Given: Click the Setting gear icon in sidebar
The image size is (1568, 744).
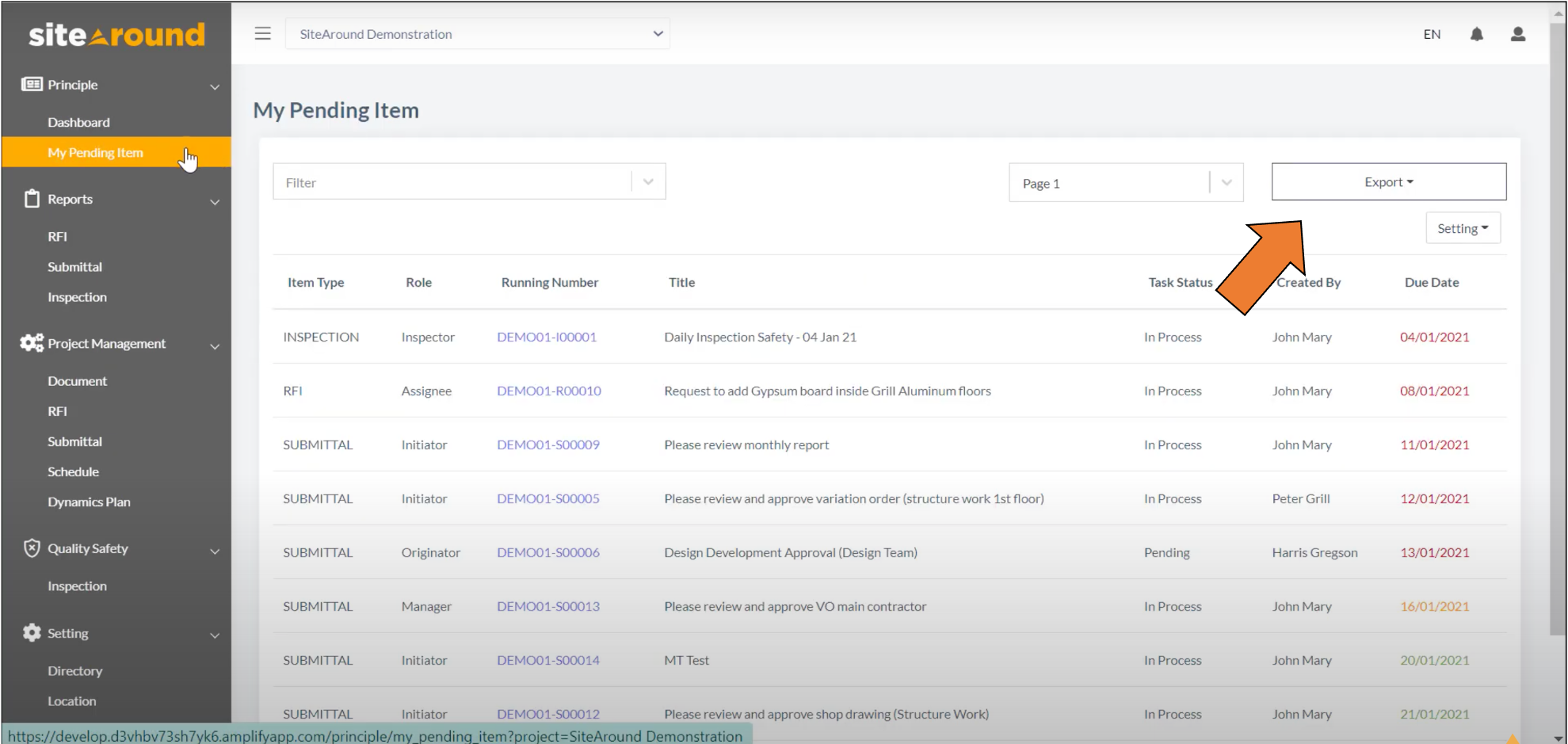Looking at the screenshot, I should pos(32,633).
